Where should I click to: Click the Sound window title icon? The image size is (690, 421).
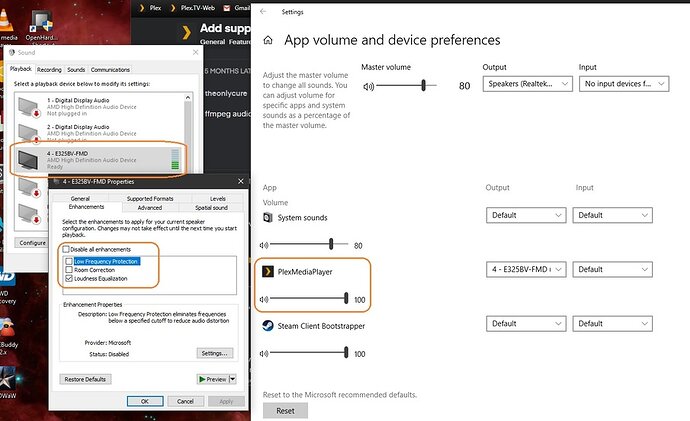(12, 52)
